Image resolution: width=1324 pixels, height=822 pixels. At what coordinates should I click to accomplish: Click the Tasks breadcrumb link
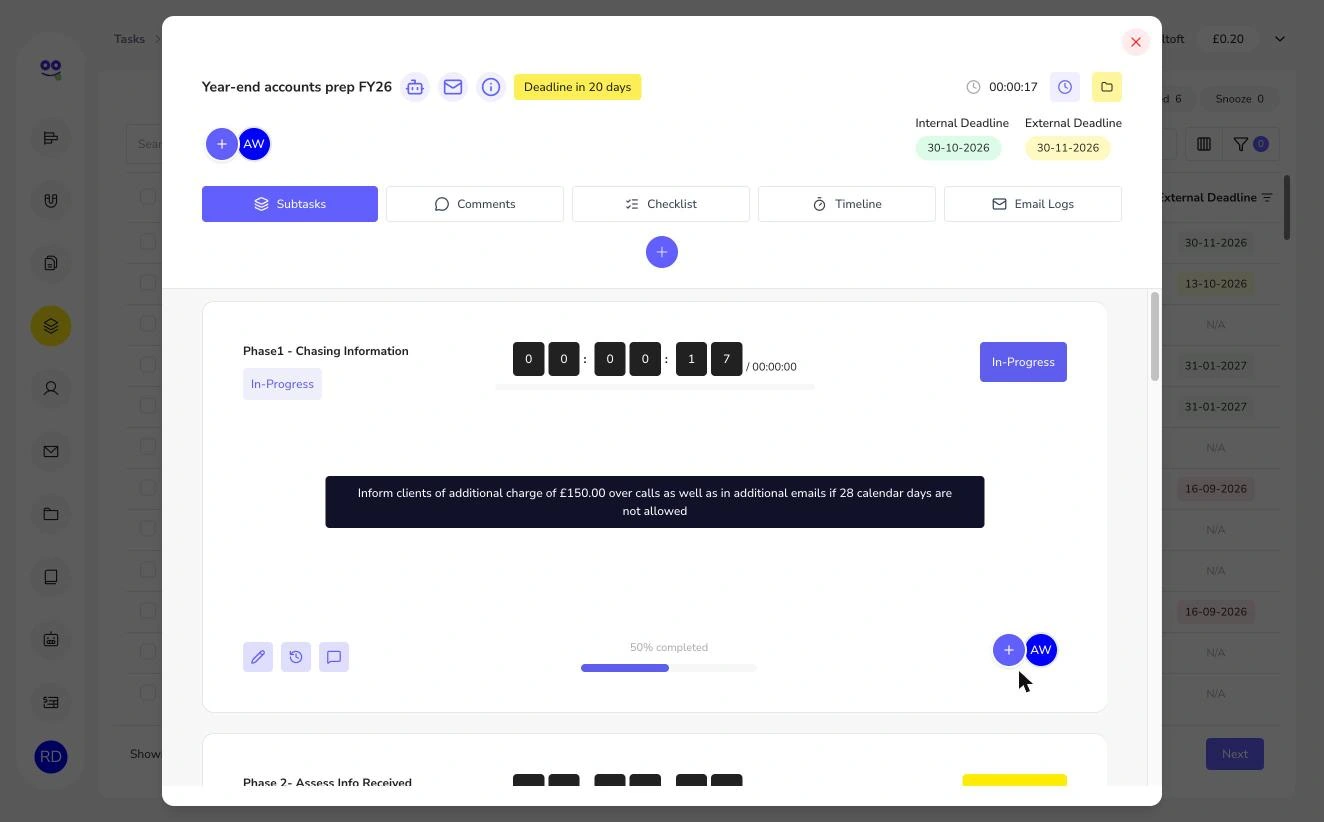(x=129, y=39)
